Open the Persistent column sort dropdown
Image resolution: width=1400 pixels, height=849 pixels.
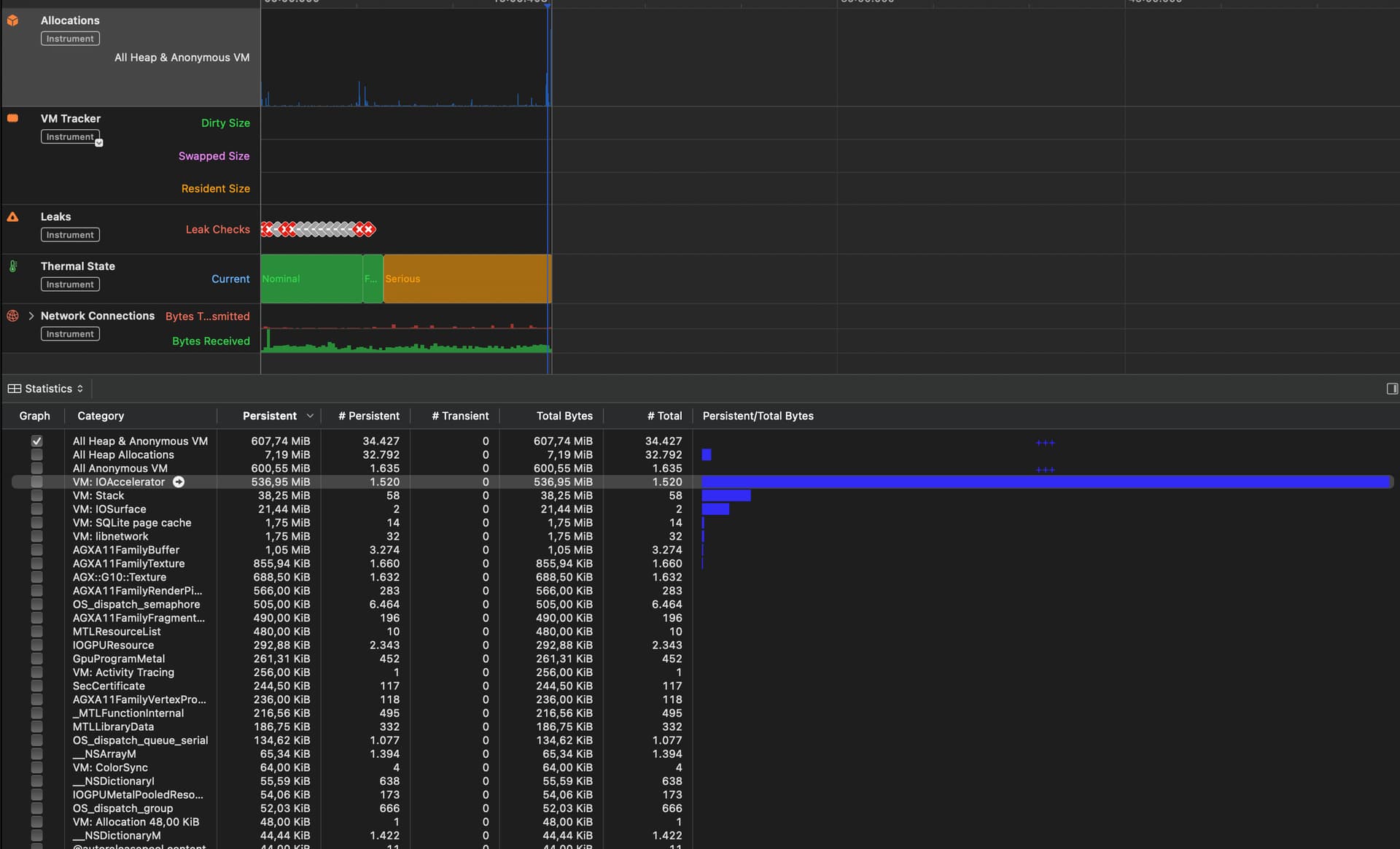pos(311,416)
